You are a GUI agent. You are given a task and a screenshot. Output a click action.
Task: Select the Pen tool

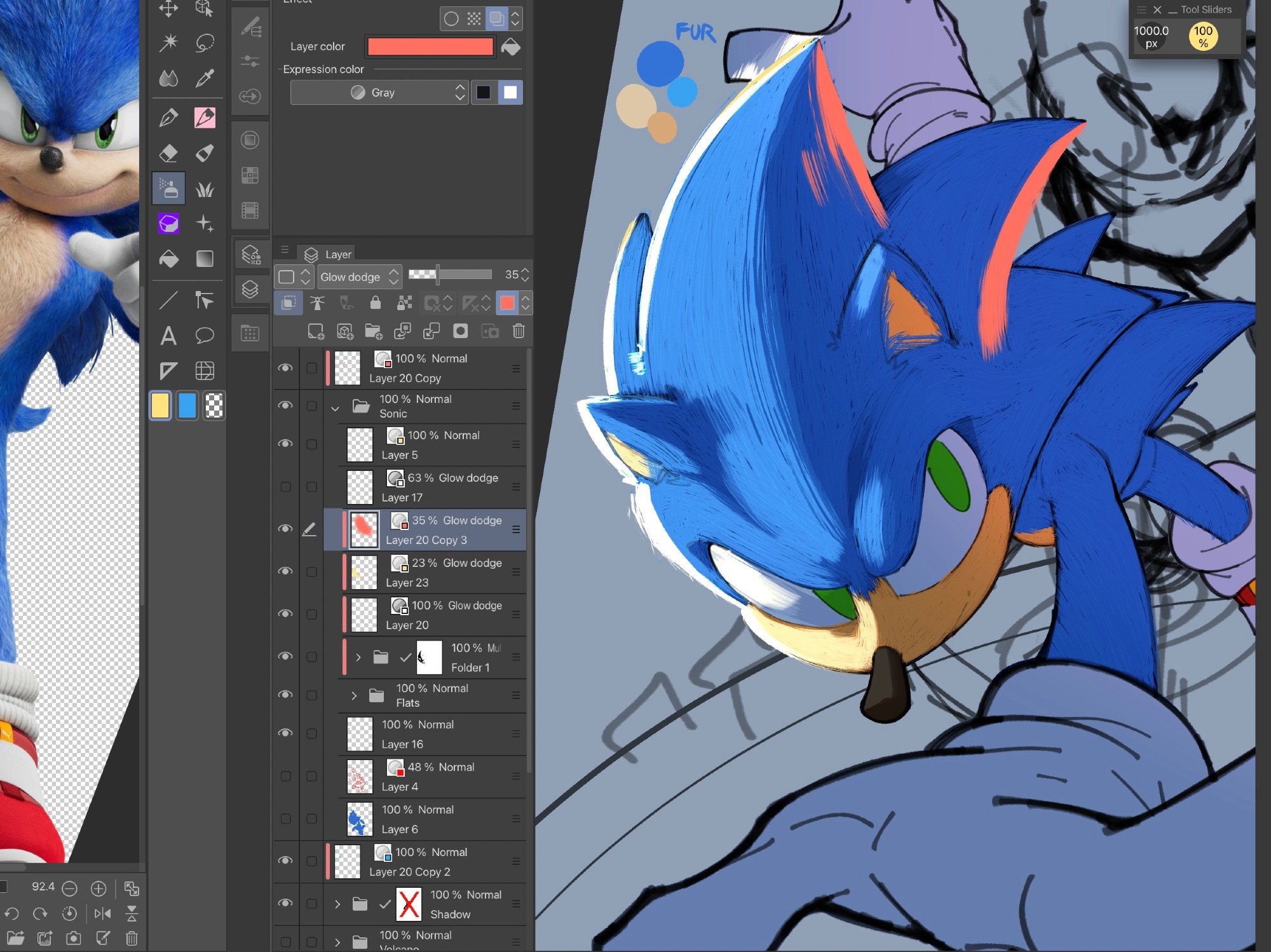tap(168, 118)
